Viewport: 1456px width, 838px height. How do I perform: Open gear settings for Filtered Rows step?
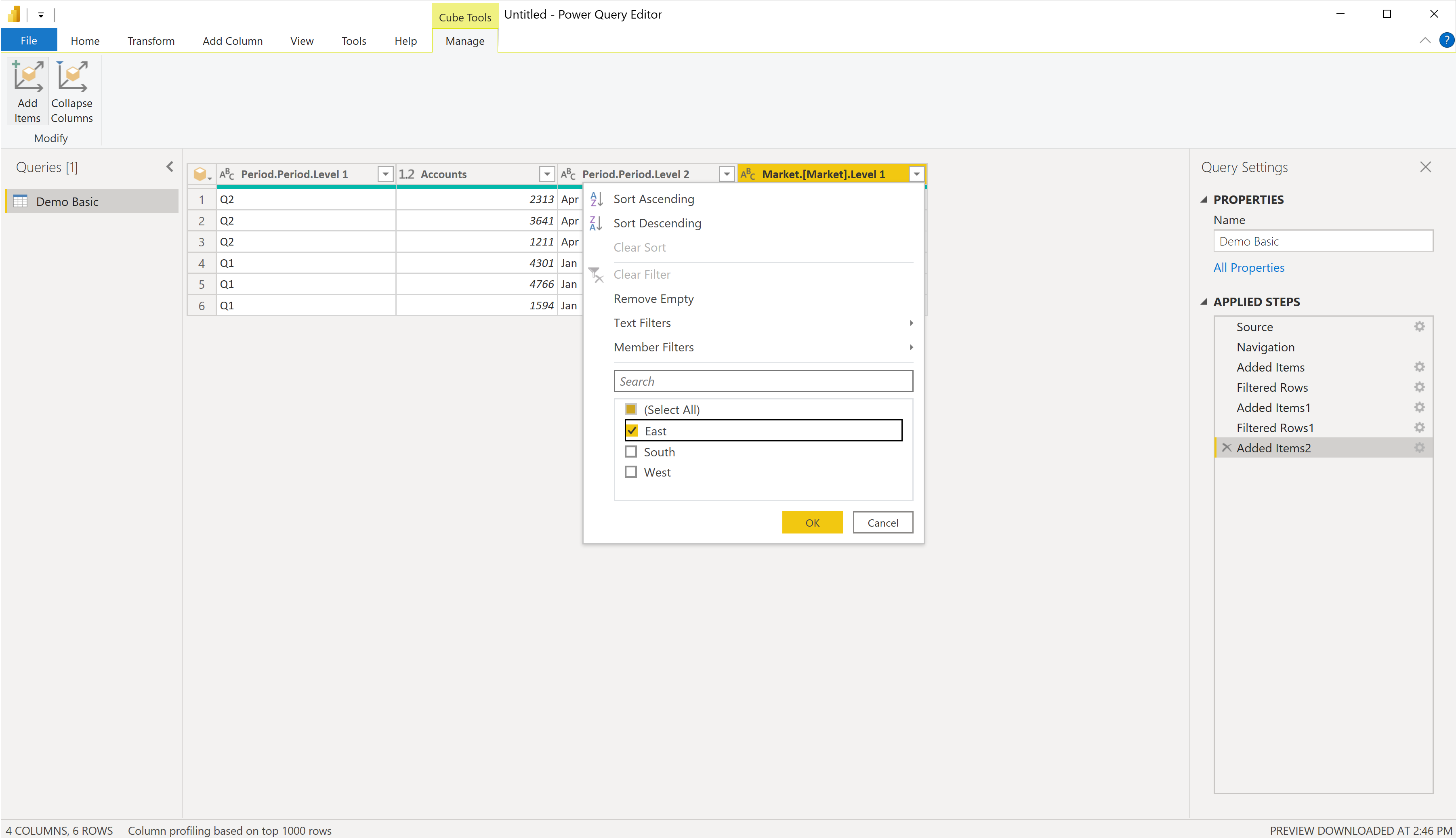tap(1419, 387)
